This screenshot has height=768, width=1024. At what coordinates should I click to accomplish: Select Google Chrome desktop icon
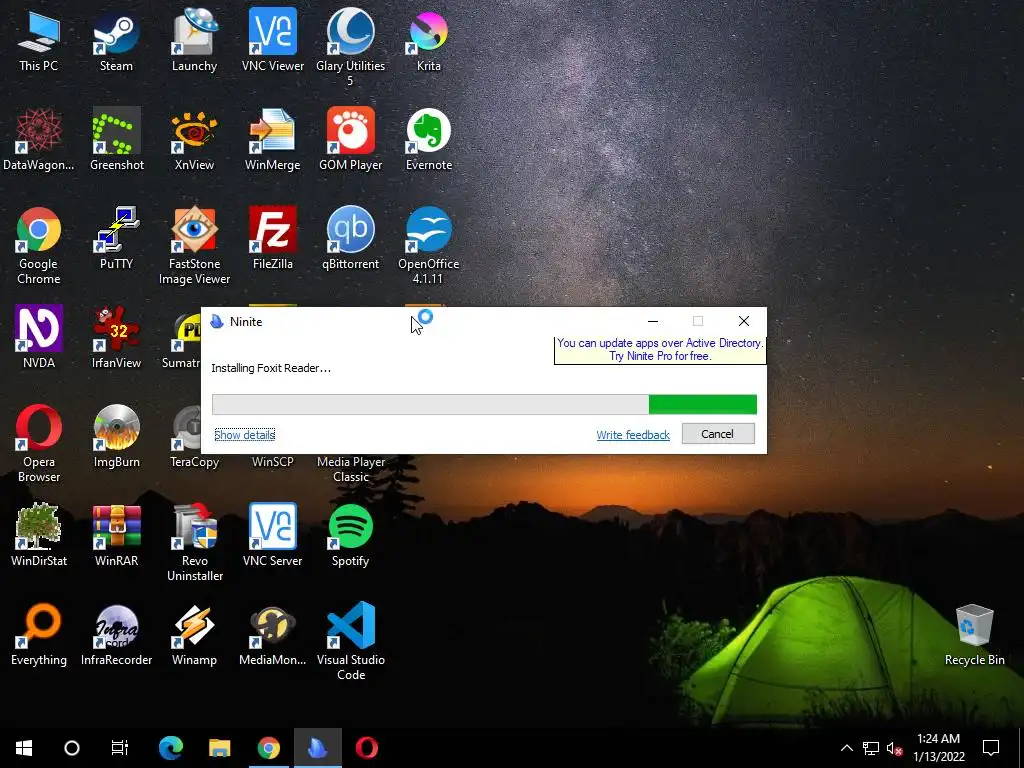pyautogui.click(x=39, y=246)
